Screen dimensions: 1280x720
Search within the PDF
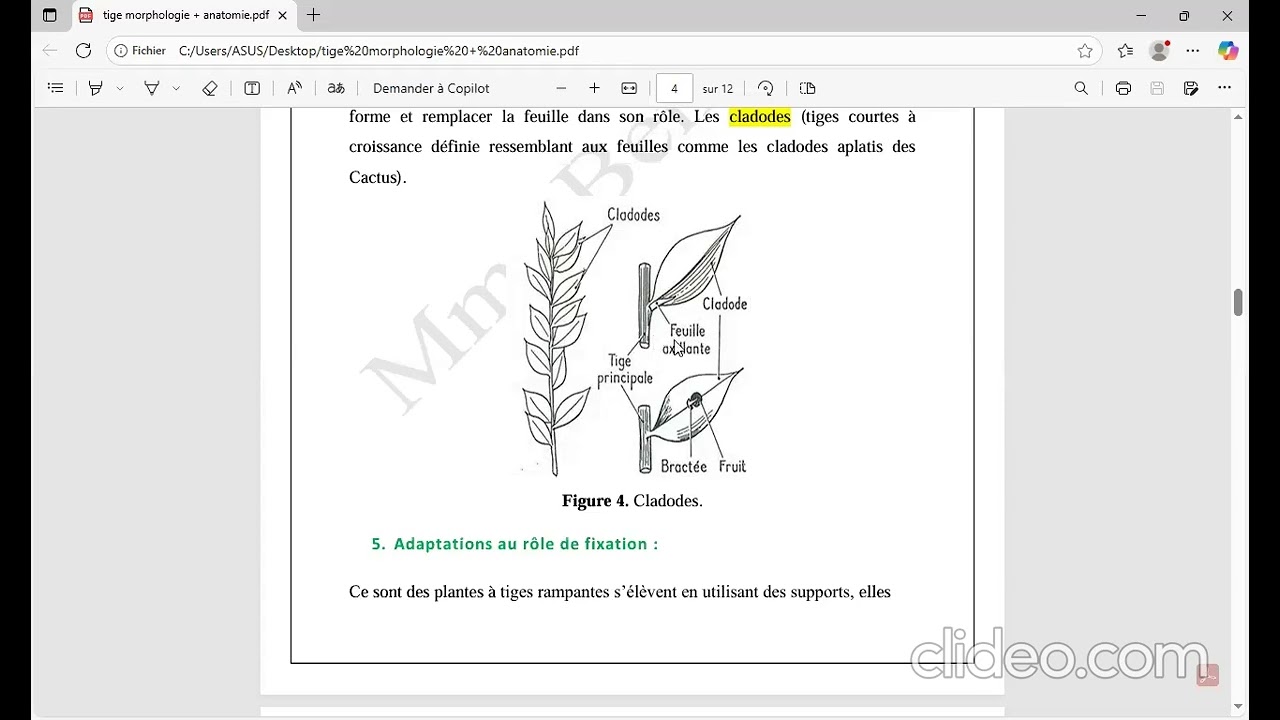click(x=1081, y=88)
